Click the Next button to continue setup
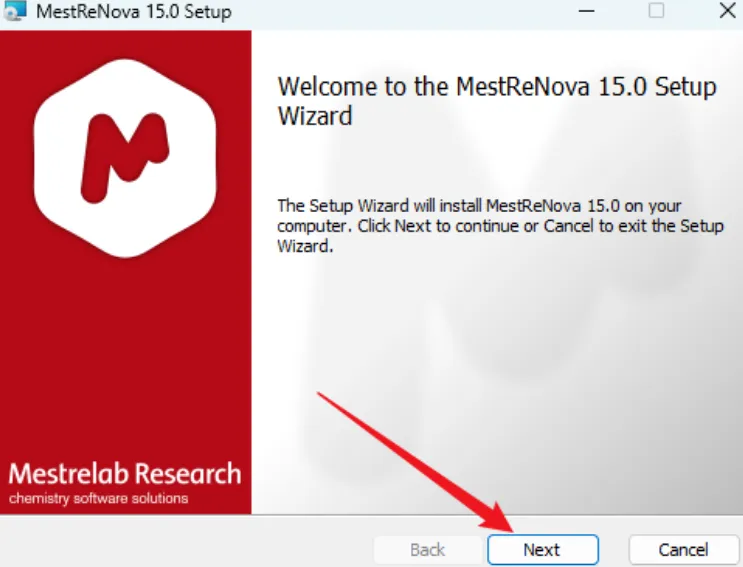The height and width of the screenshot is (567, 743). click(x=543, y=549)
